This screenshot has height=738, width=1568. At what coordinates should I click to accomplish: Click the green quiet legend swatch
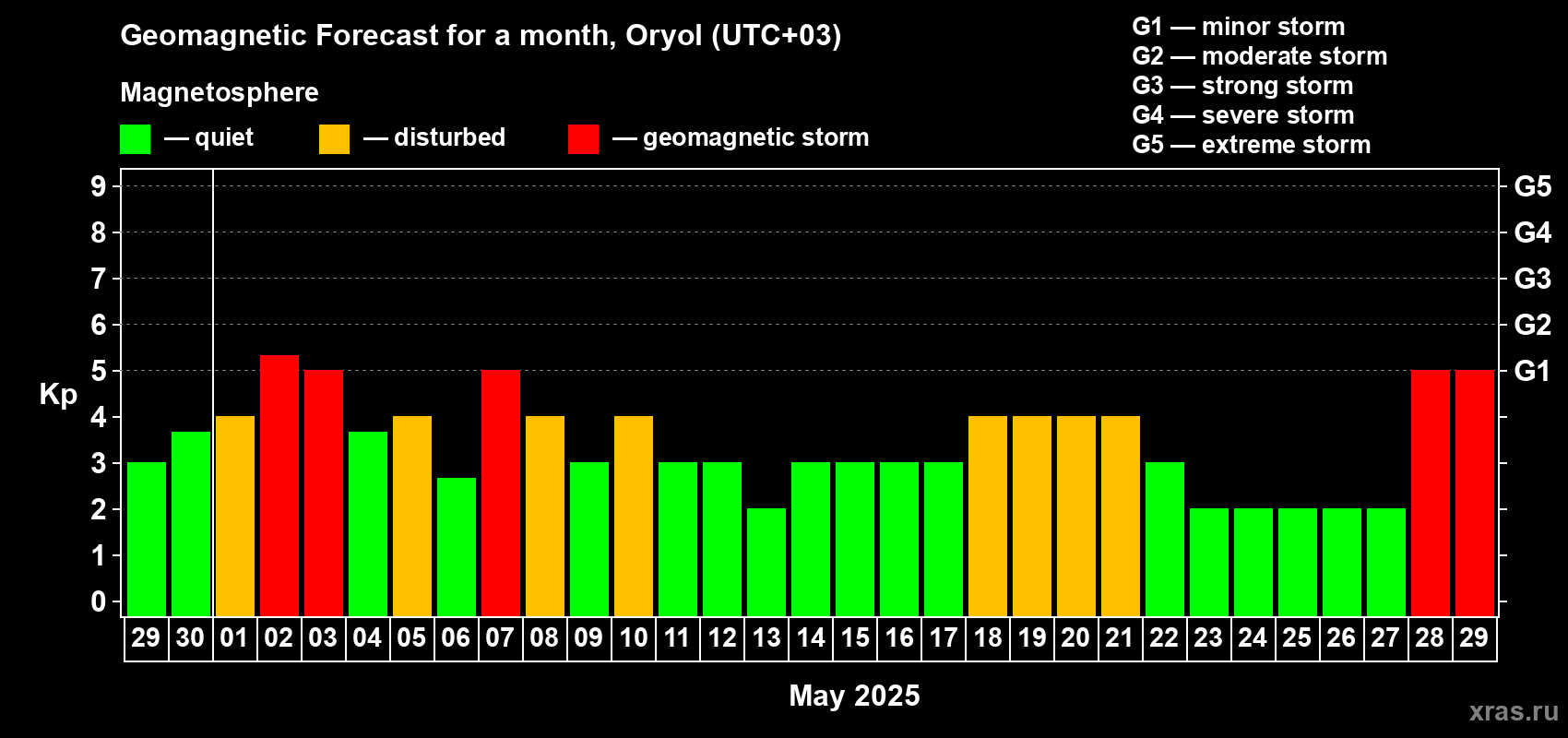coord(135,139)
